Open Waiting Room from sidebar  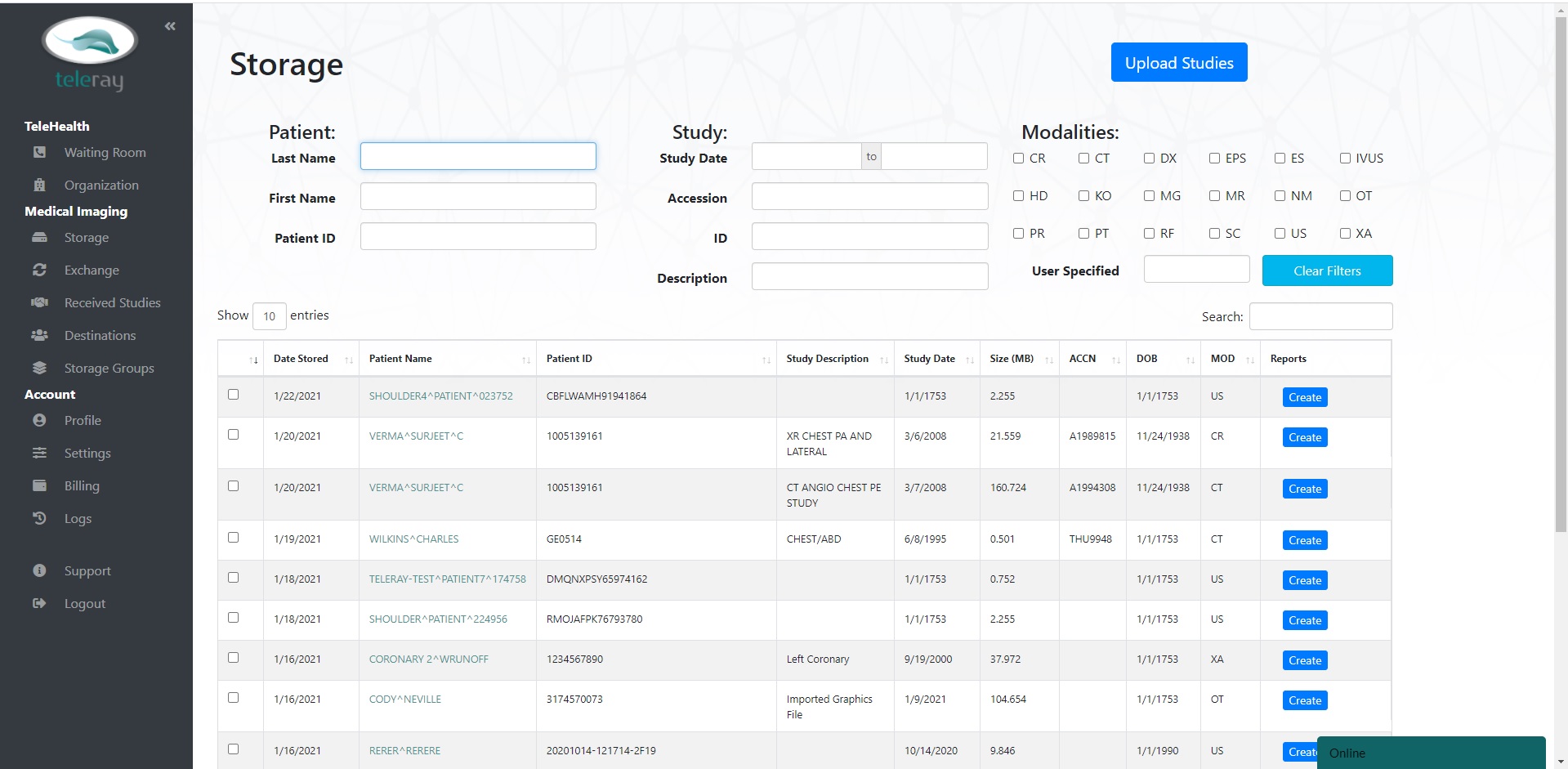click(105, 152)
